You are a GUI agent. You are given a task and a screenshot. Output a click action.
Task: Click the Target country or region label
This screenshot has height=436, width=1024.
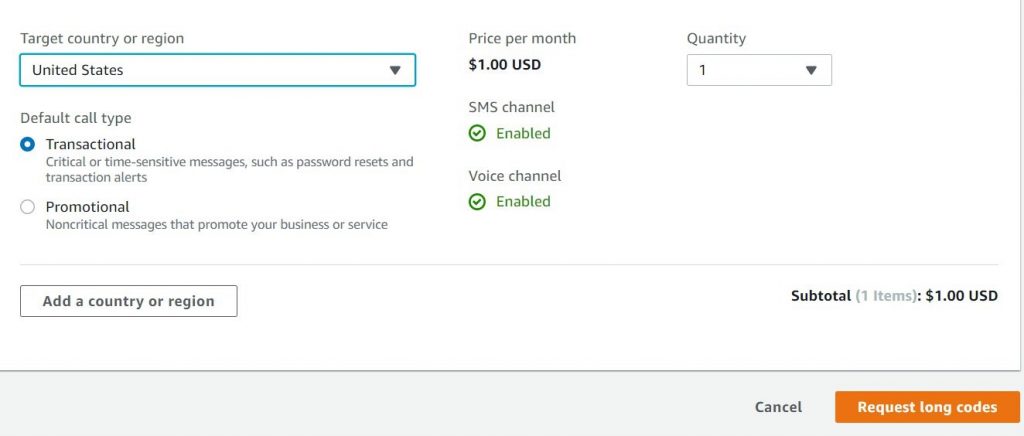pos(102,39)
